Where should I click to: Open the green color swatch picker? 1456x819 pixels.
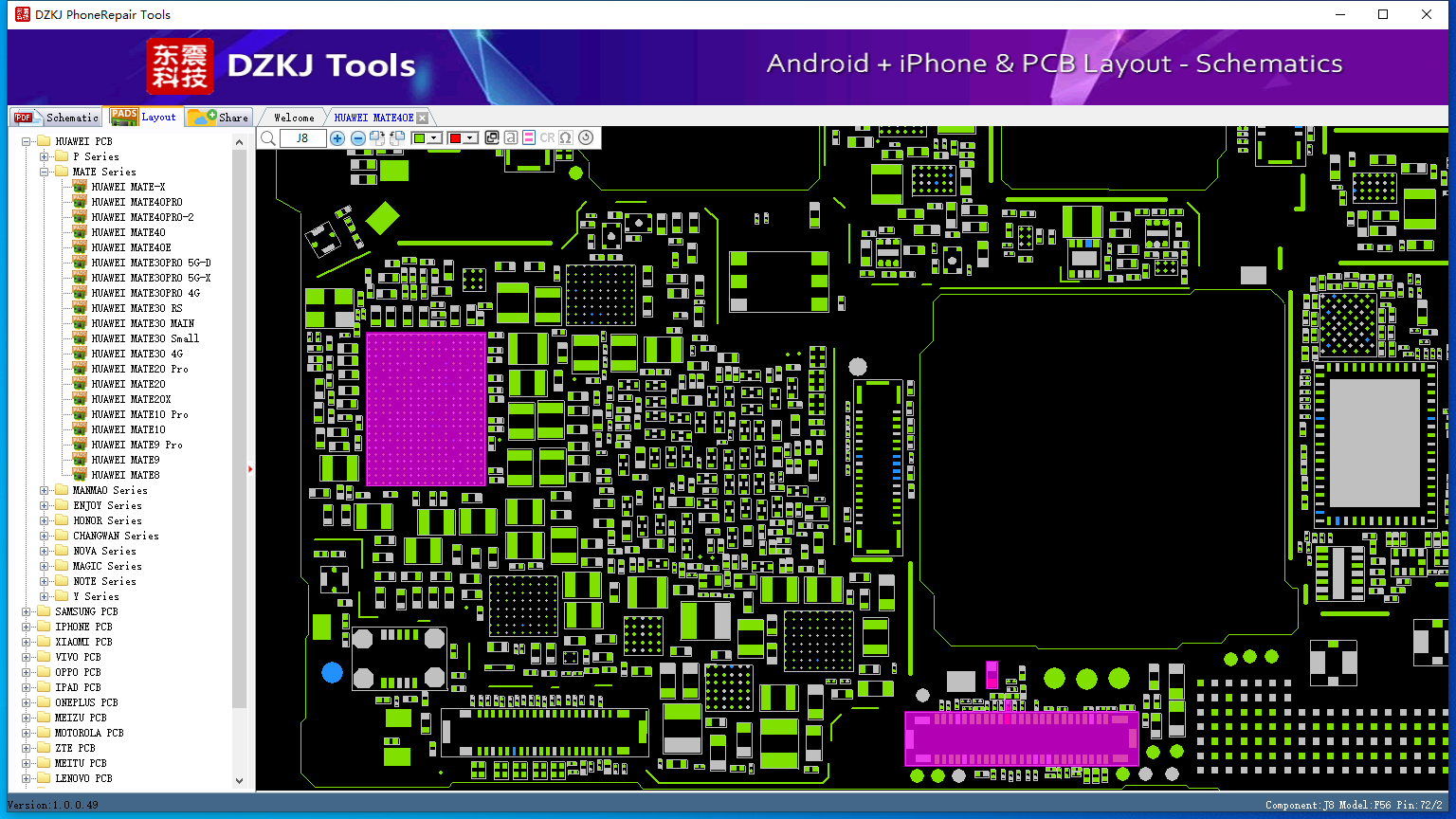pyautogui.click(x=419, y=138)
